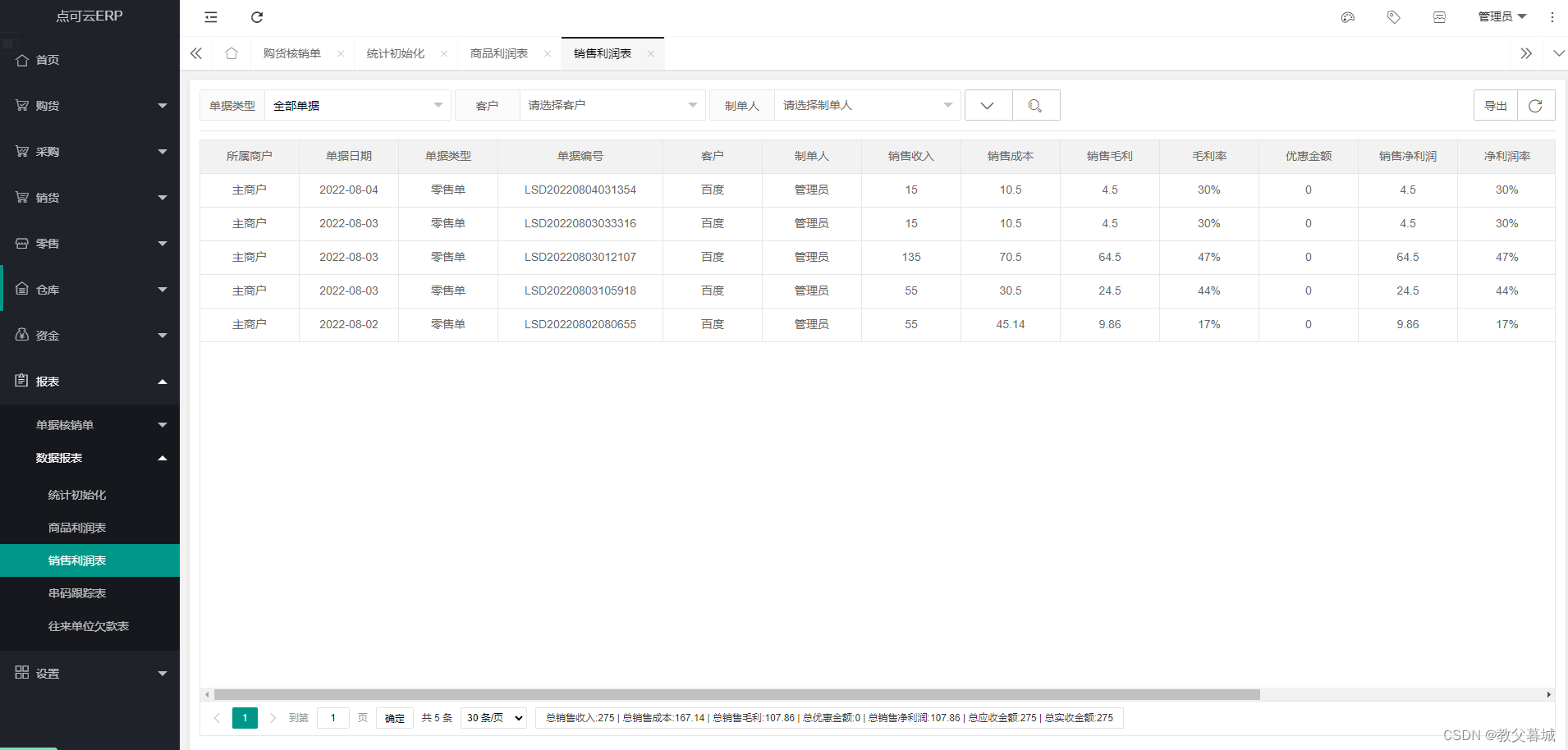This screenshot has height=750, width=1568.
Task: Expand more filter options chevron
Action: 988,105
